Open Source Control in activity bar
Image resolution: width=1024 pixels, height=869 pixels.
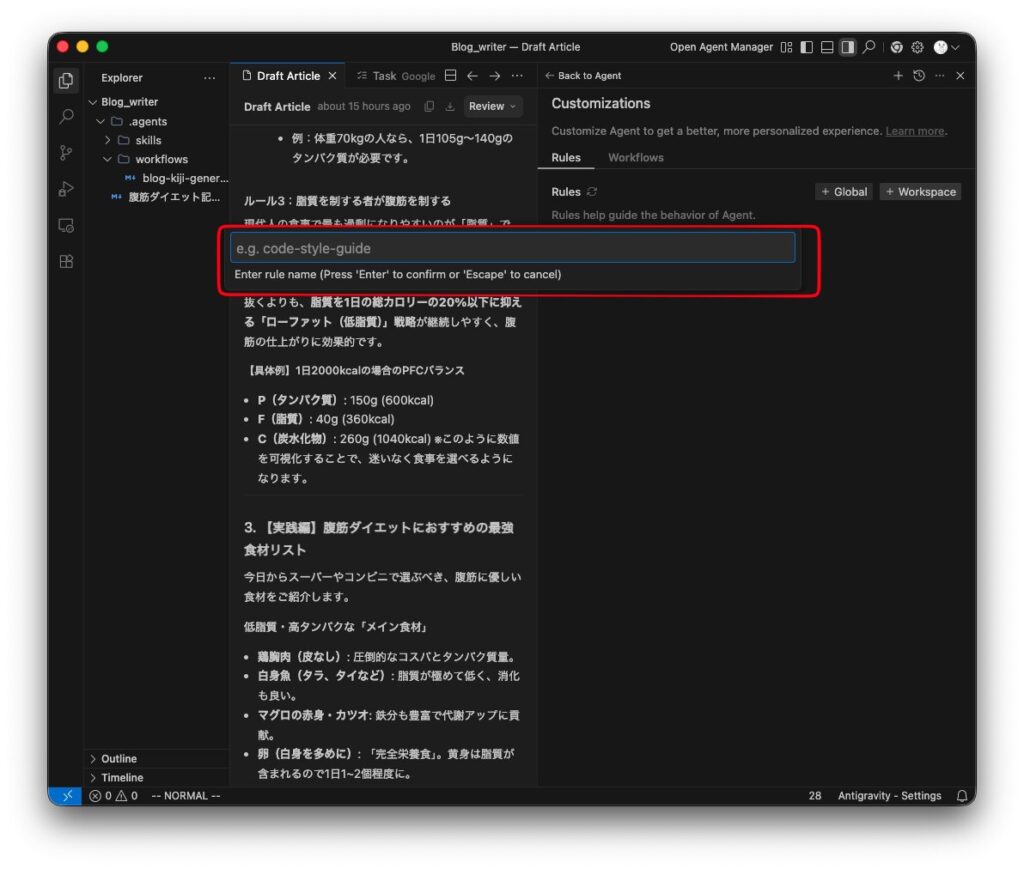[x=66, y=153]
